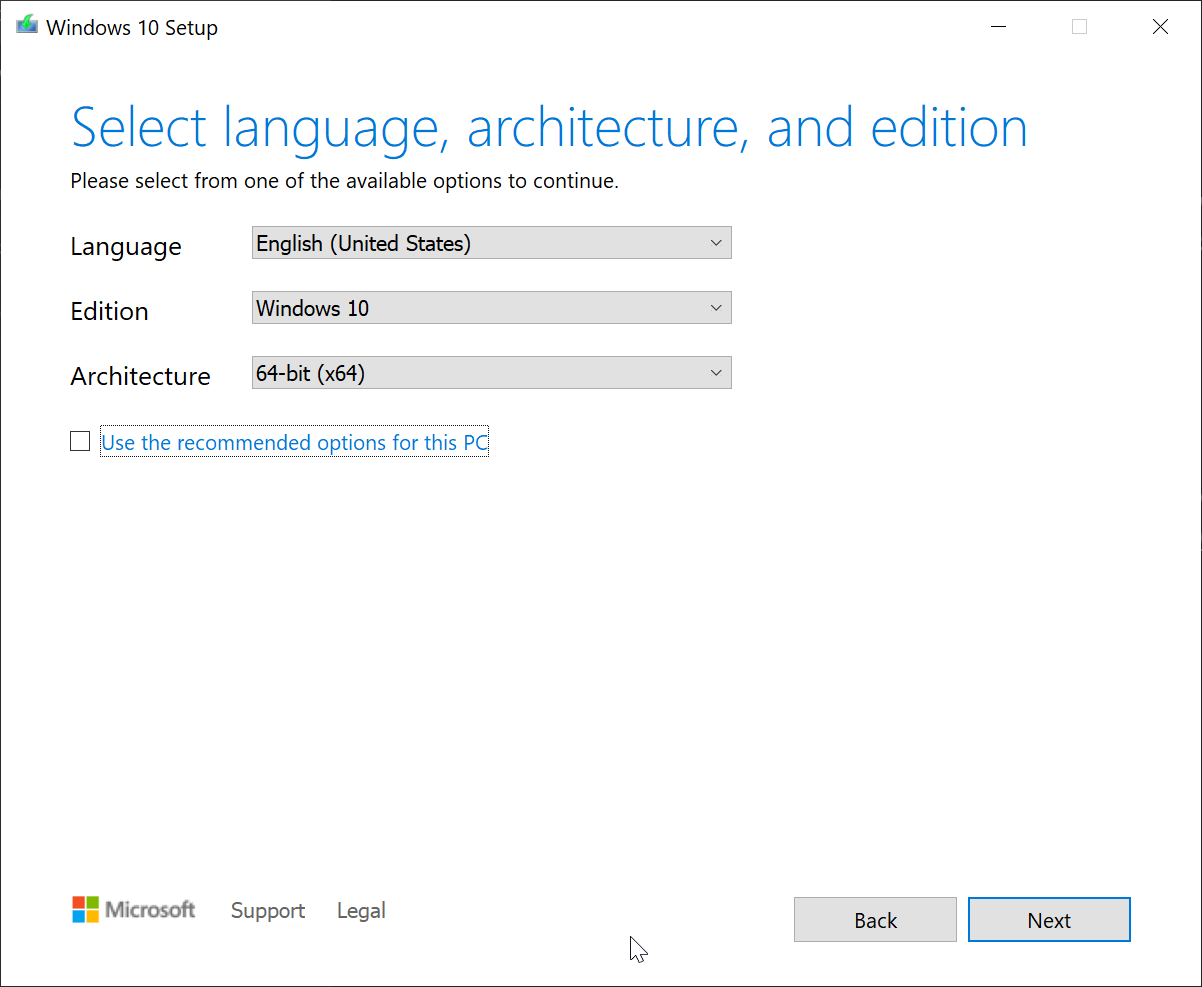Select the English (United States) language field

pyautogui.click(x=480, y=243)
